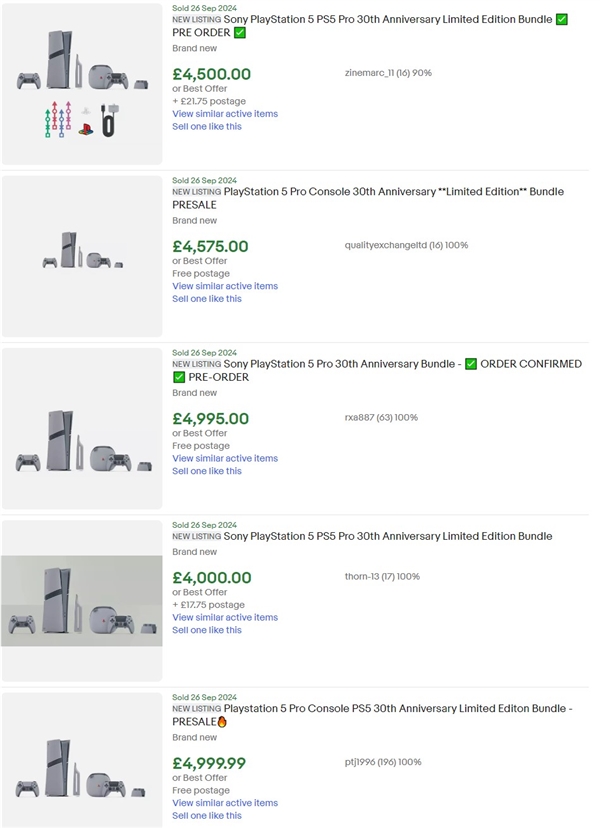Open the £4,999.99 PRESALE listing image
The image size is (600, 828).
(82, 762)
